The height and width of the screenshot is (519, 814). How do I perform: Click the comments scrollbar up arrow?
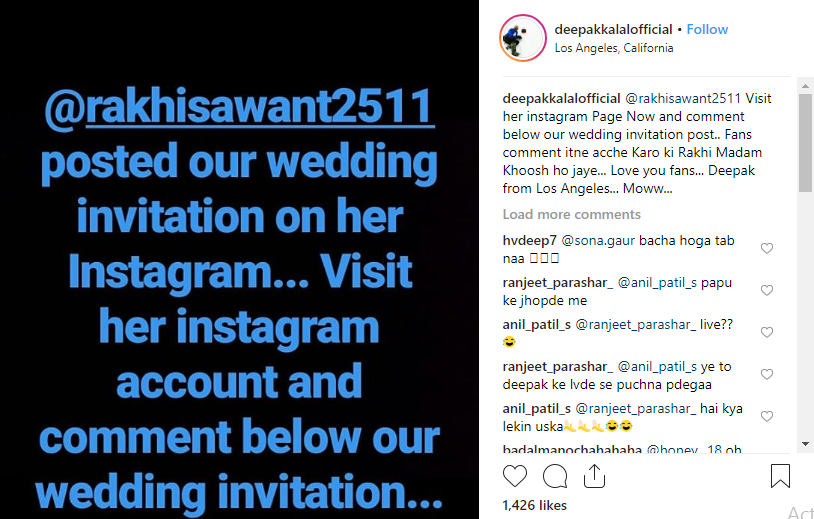pyautogui.click(x=805, y=86)
